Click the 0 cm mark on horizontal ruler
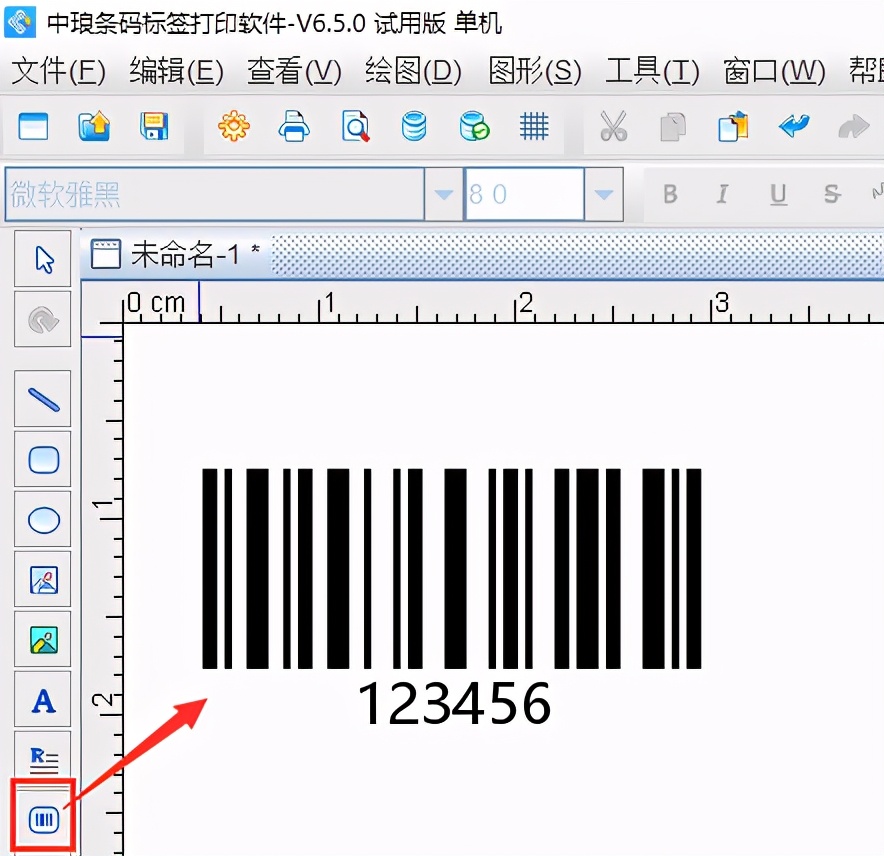884x856 pixels. 156,303
